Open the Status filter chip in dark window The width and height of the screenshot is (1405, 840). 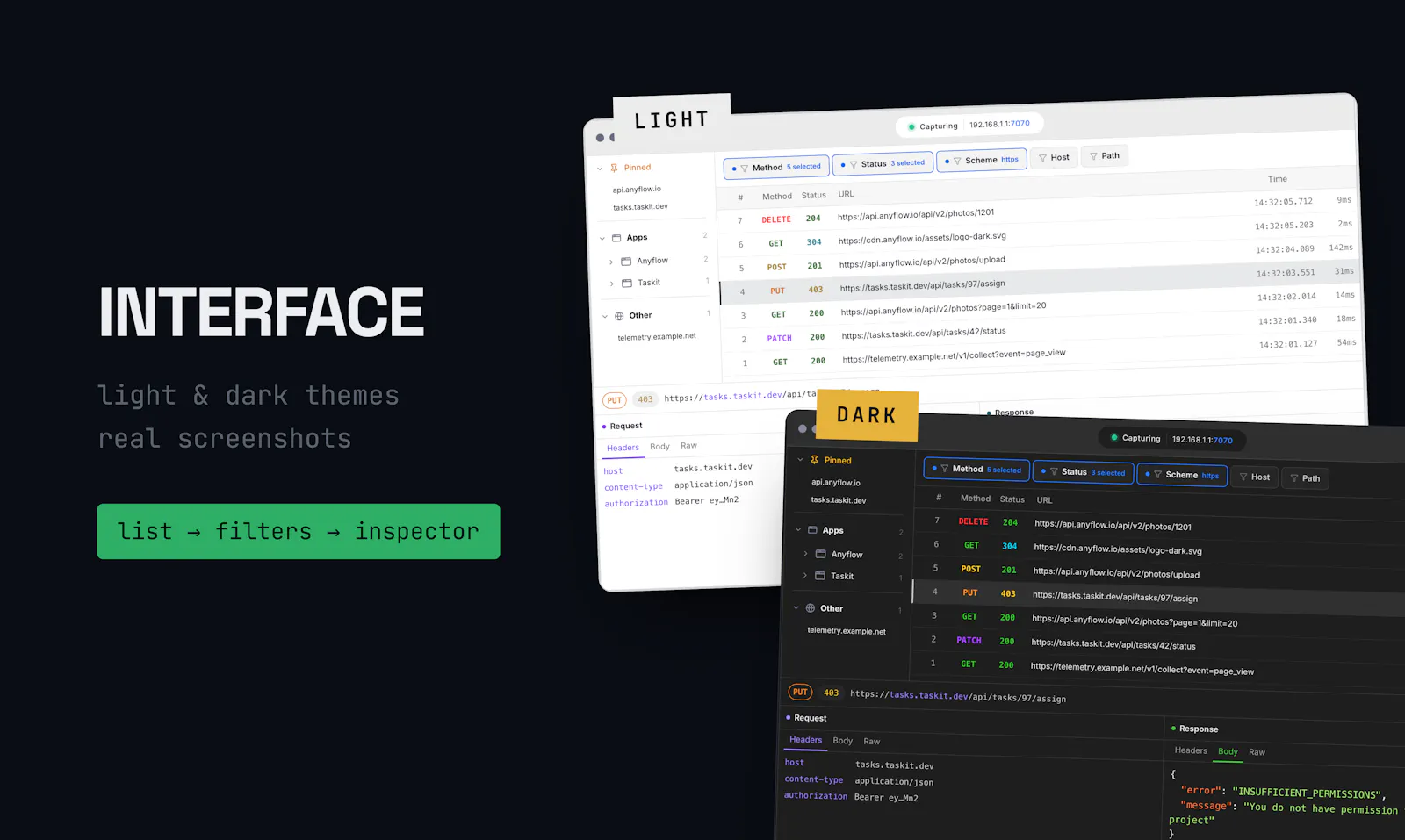1083,472
